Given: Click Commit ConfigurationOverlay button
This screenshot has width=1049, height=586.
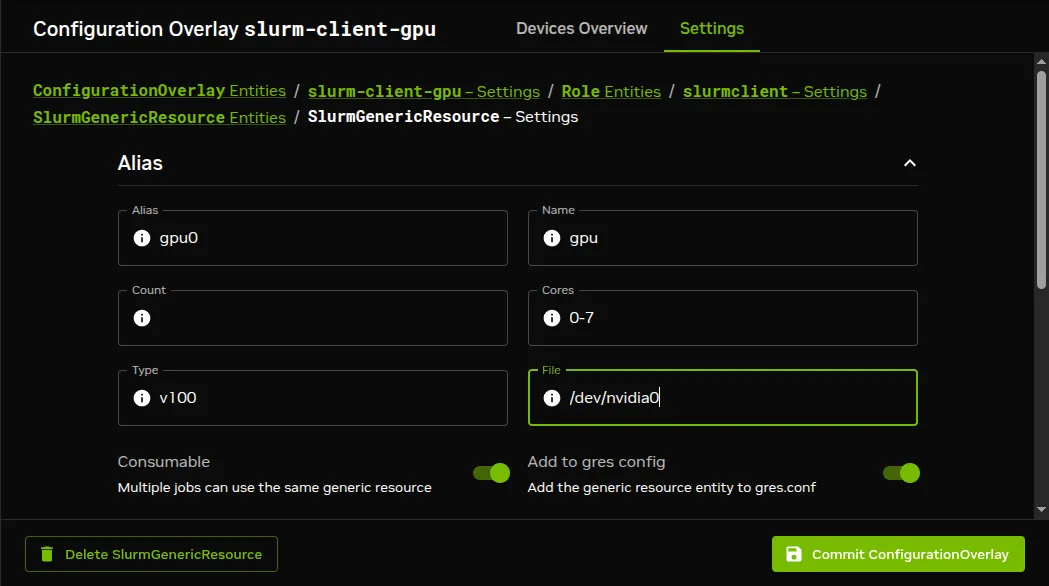Looking at the screenshot, I should coord(898,554).
